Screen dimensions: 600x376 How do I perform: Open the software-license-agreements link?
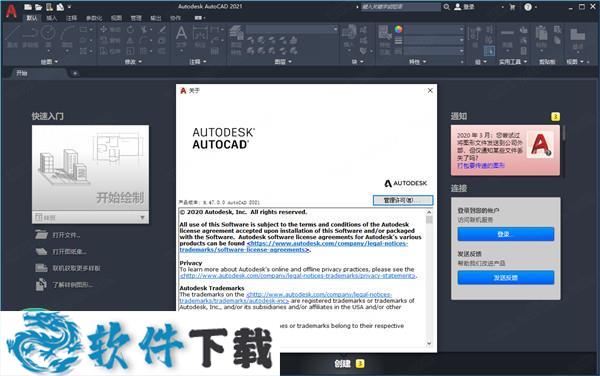(293, 246)
